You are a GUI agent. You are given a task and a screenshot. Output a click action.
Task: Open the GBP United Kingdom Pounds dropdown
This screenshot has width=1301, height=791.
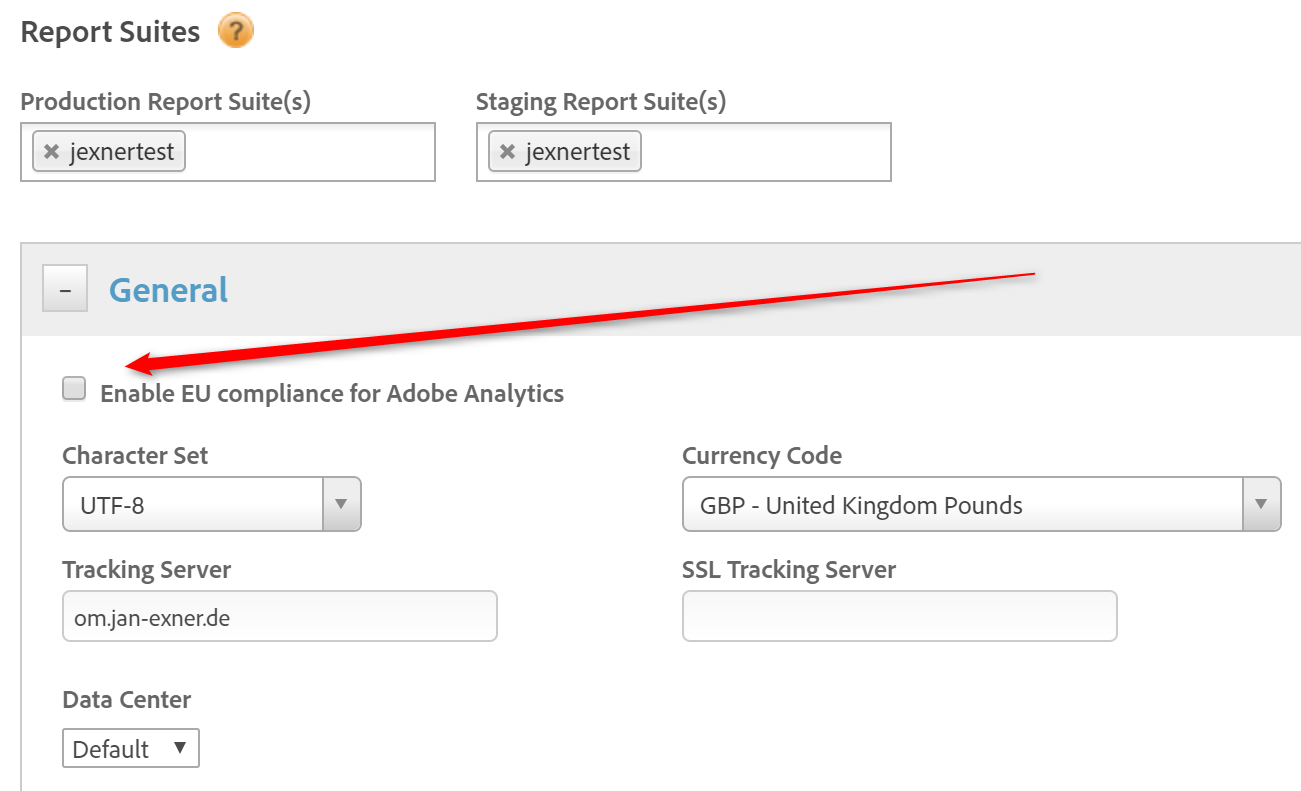pos(962,504)
